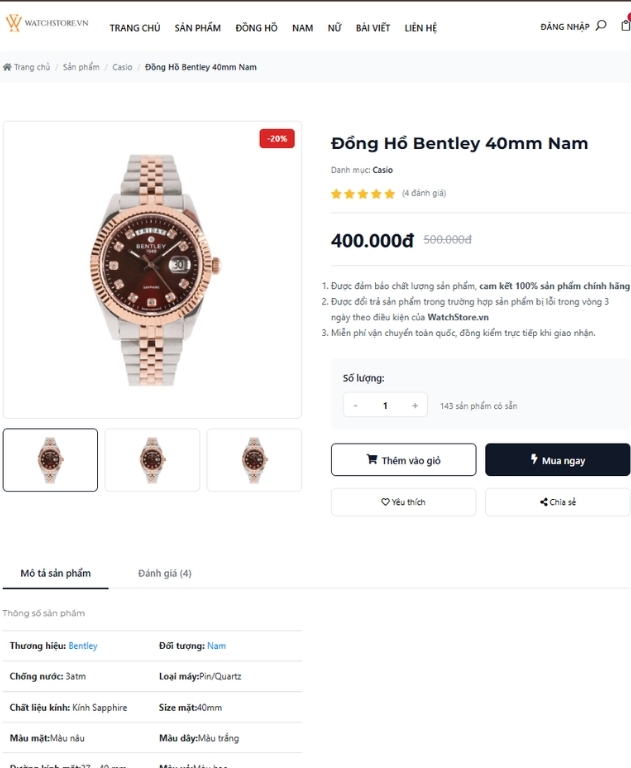
Task: Click the home icon in breadcrumb
Action: [7, 67]
